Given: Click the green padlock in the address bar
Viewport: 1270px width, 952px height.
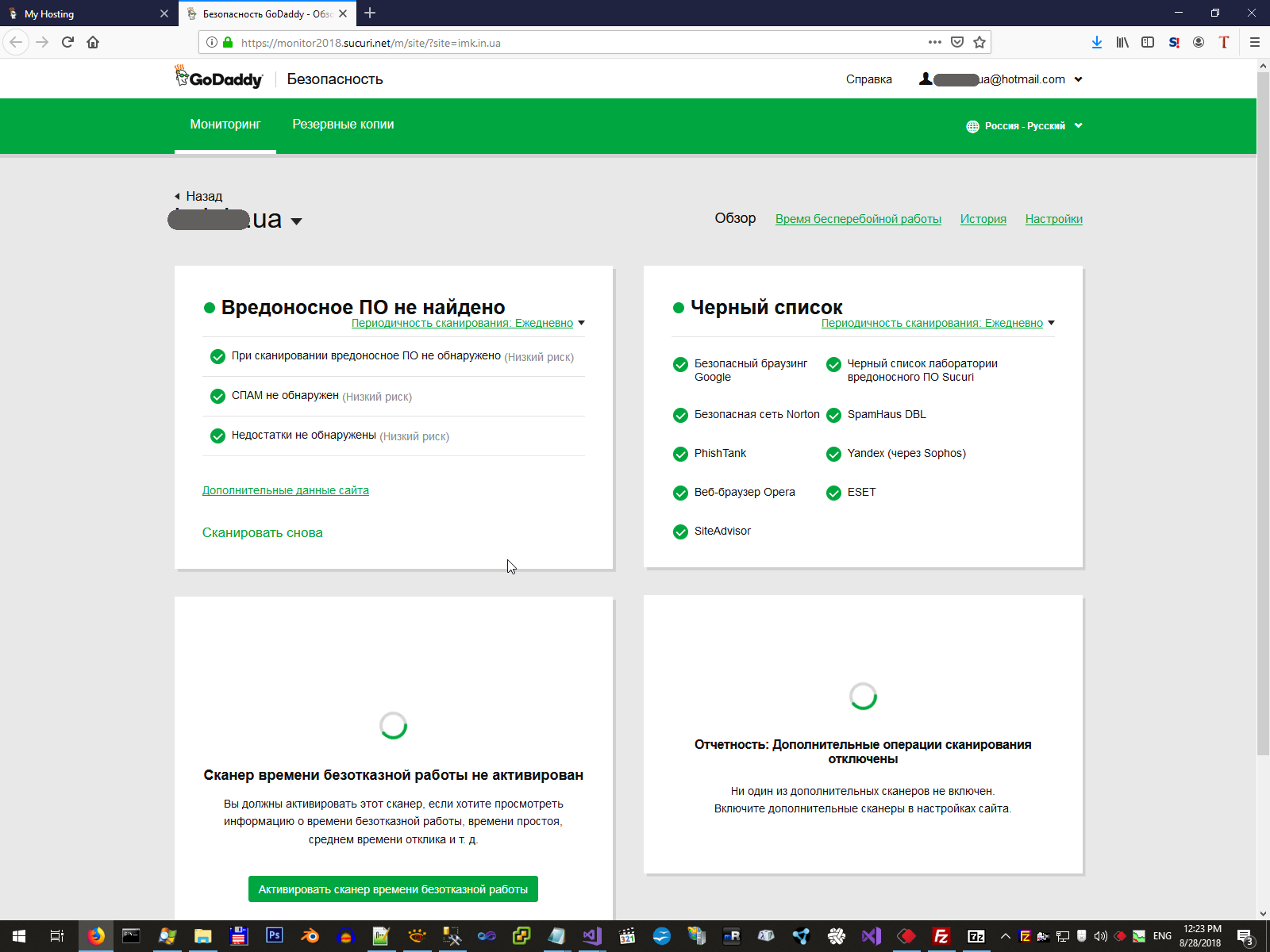Looking at the screenshot, I should 228,43.
